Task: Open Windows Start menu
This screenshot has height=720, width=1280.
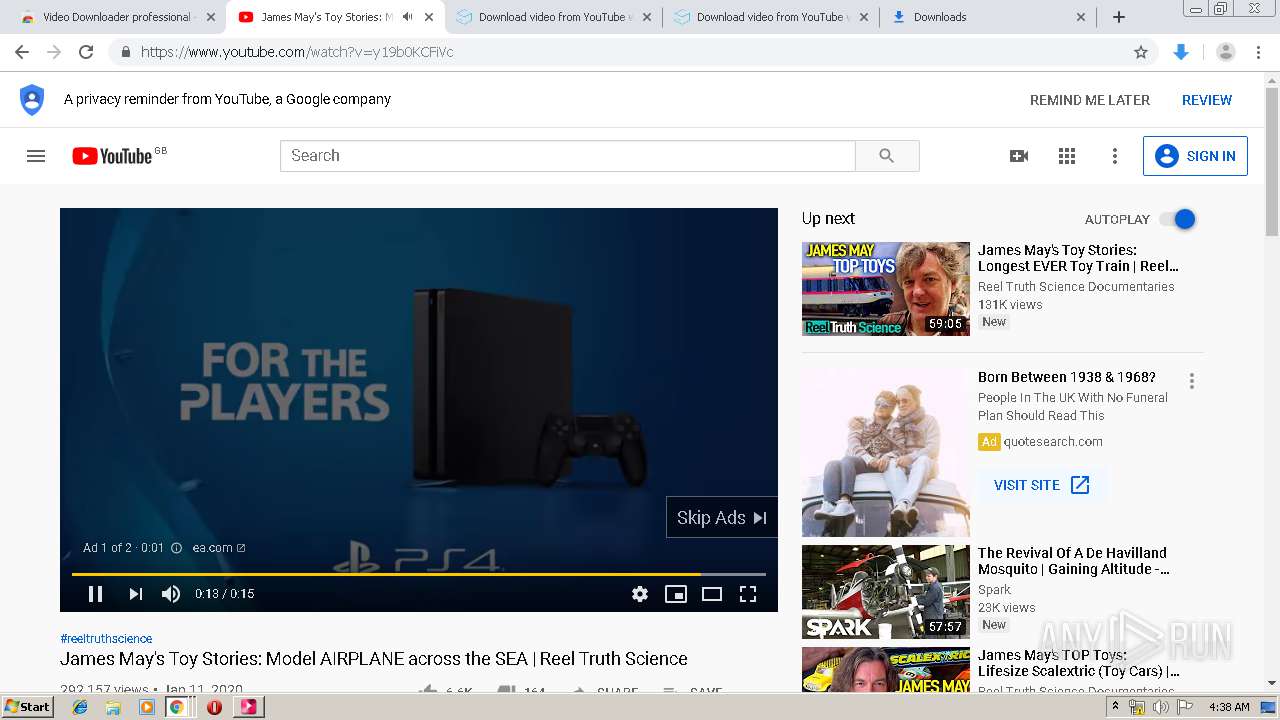Action: point(28,707)
